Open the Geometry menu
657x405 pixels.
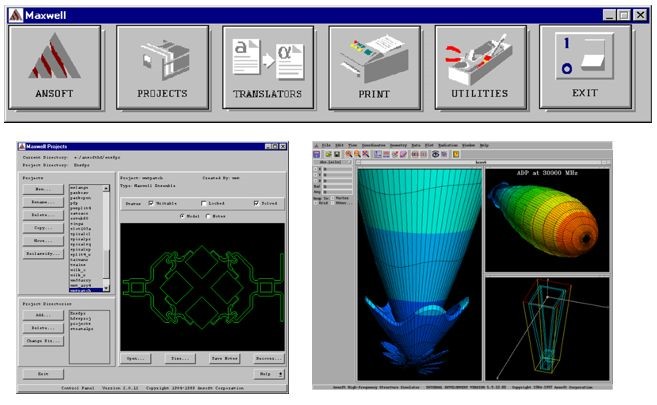coord(398,145)
